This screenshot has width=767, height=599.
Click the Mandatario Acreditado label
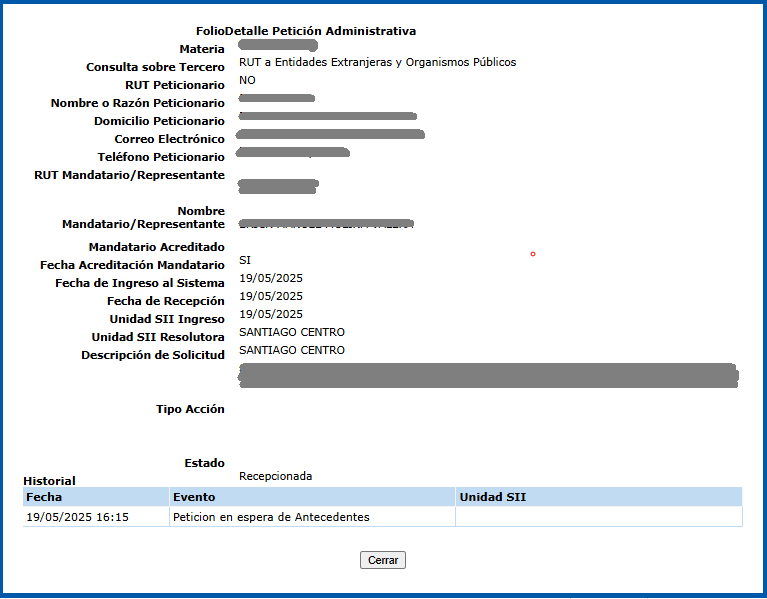coord(157,247)
